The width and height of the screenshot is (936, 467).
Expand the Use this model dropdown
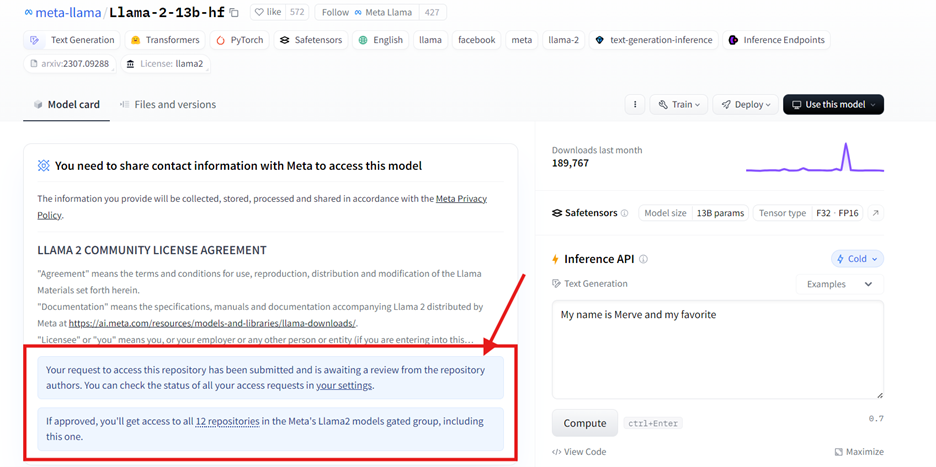[x=833, y=105]
